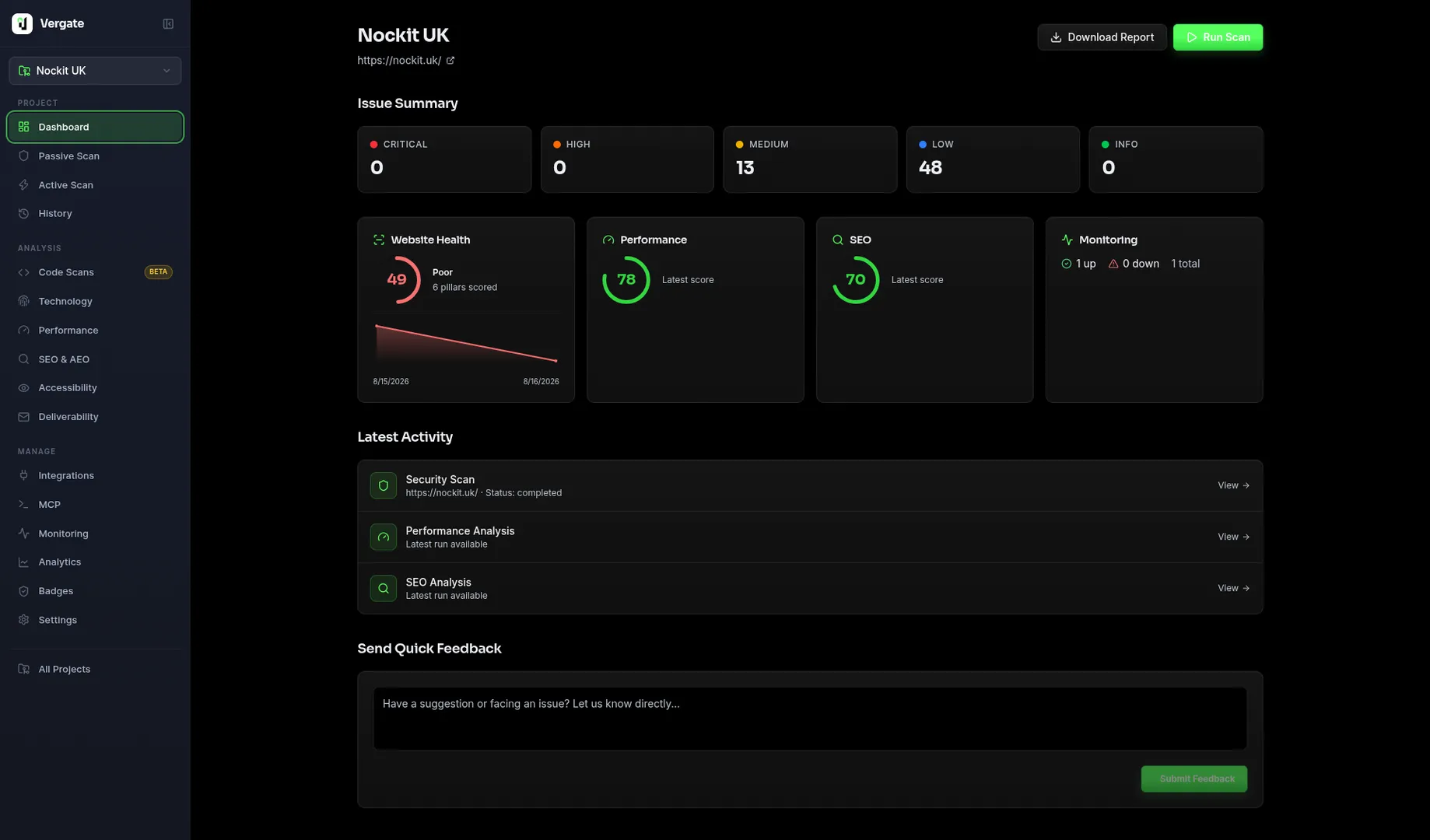Screen dimensions: 1430x840
Task: Focus the quick feedback text box
Action: coord(810,719)
